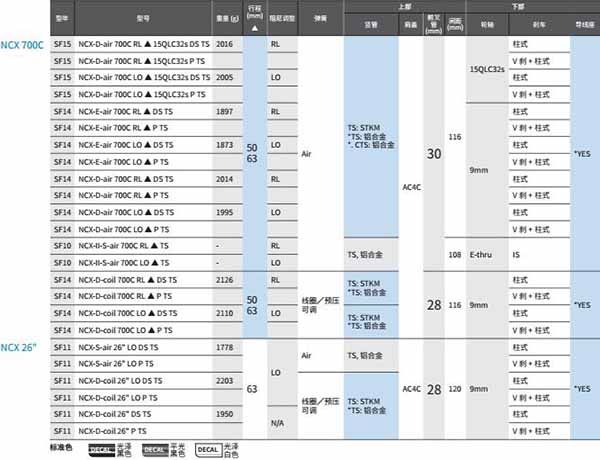Click the glossy white DECAL color swatch
This screenshot has height=460, width=600.
209,450
